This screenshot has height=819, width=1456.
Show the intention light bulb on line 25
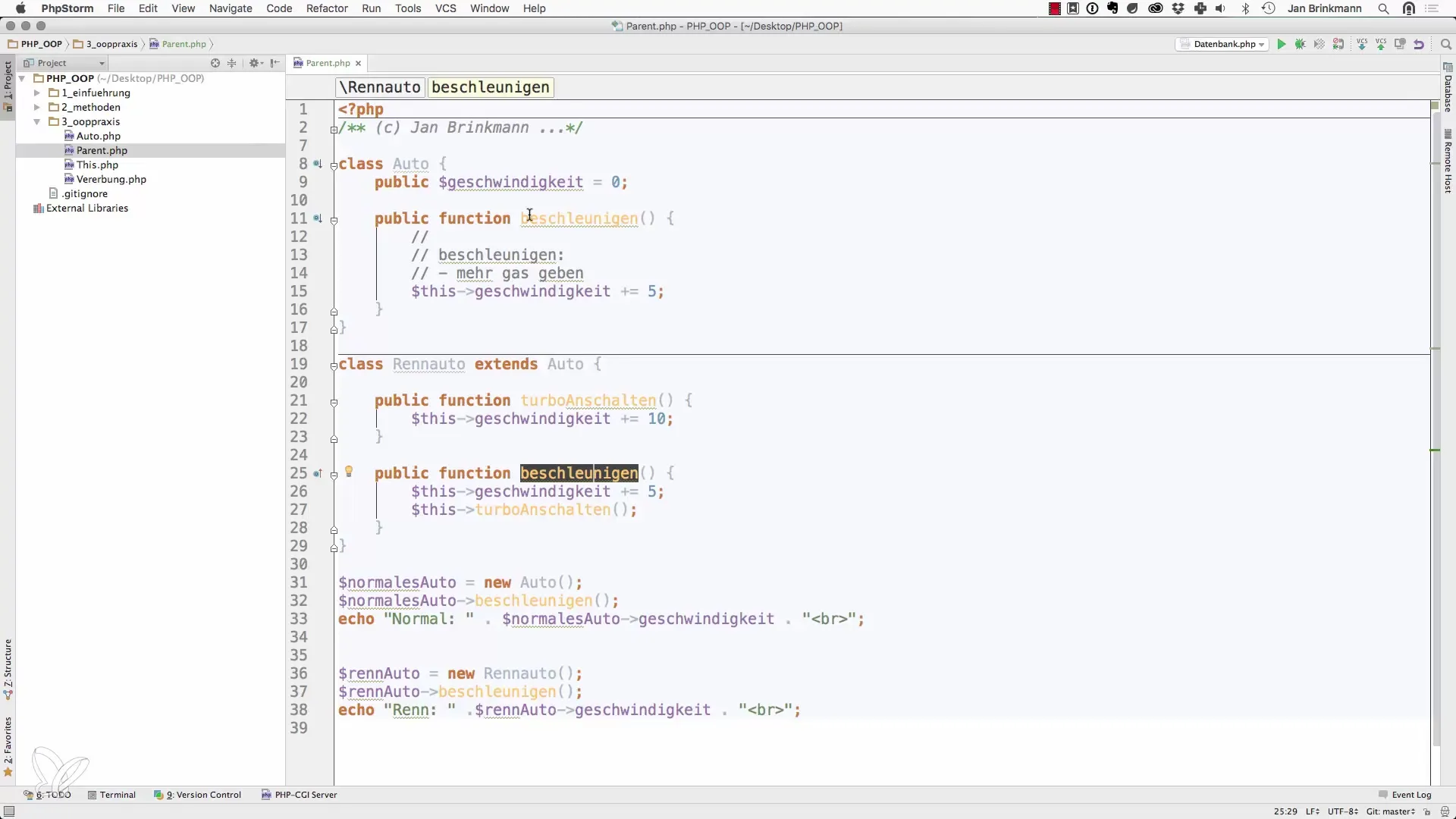[349, 472]
